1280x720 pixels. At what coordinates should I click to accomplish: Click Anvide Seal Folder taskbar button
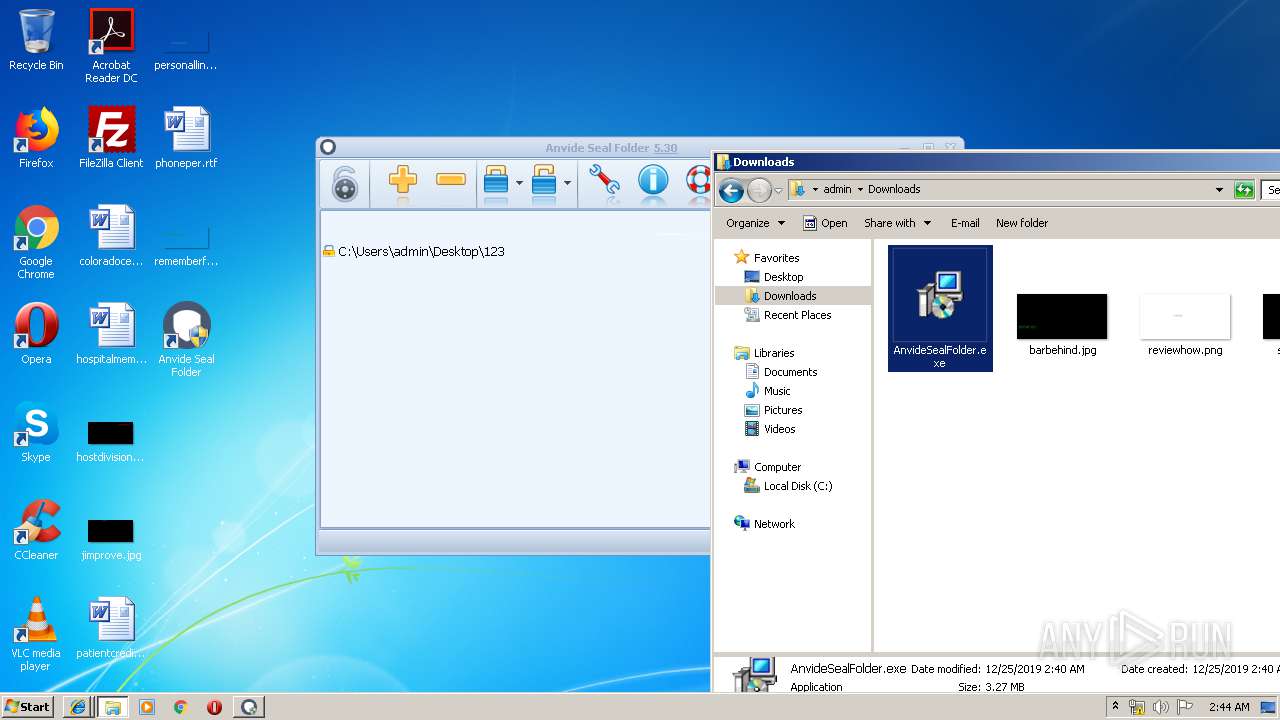point(249,707)
